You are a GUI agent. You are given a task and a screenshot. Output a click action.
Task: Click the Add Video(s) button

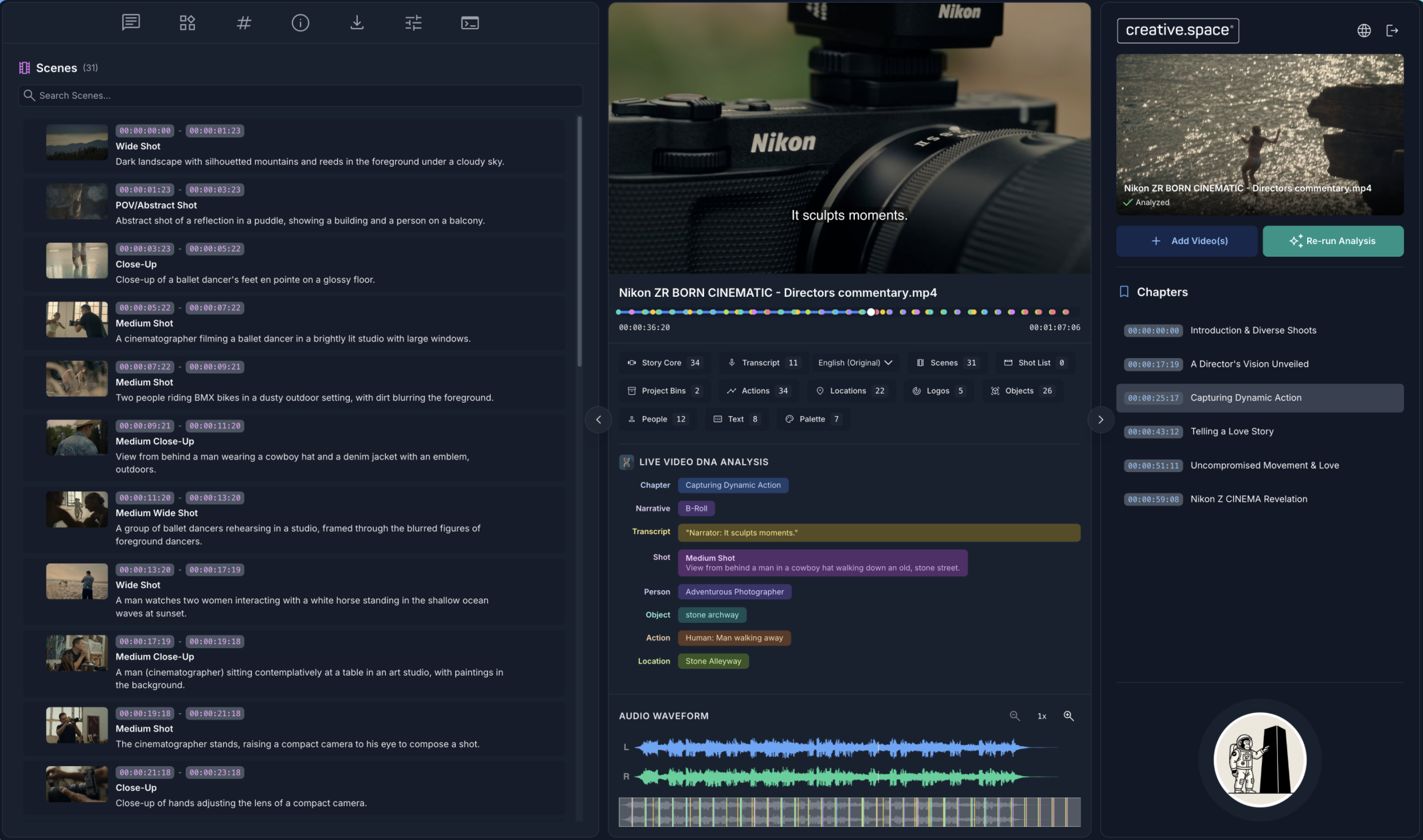1187,241
